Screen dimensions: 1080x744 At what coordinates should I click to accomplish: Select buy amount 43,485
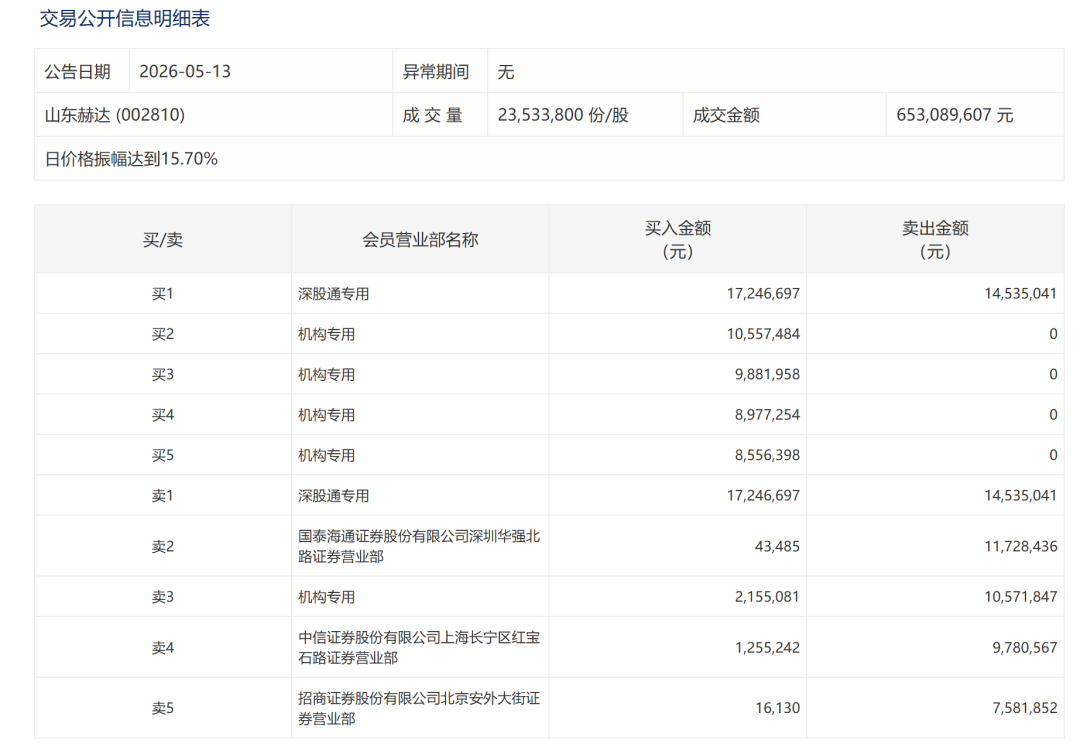(777, 547)
